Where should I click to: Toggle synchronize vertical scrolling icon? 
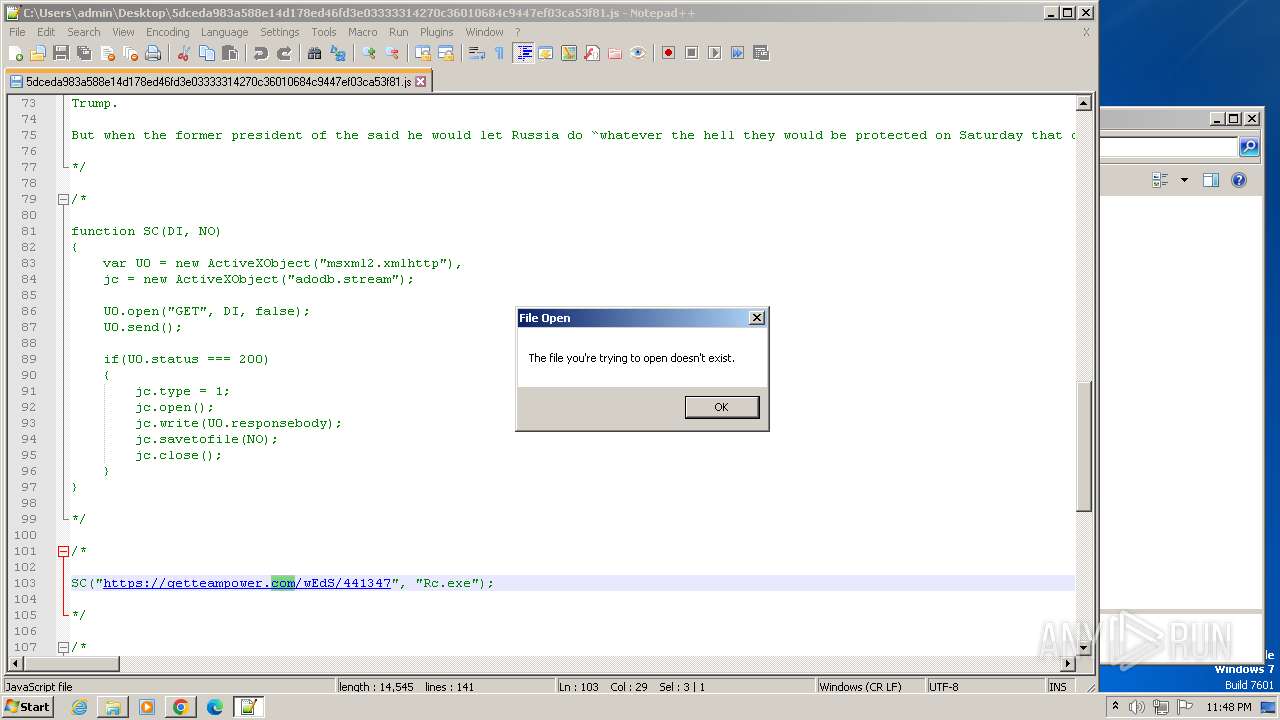(x=423, y=53)
